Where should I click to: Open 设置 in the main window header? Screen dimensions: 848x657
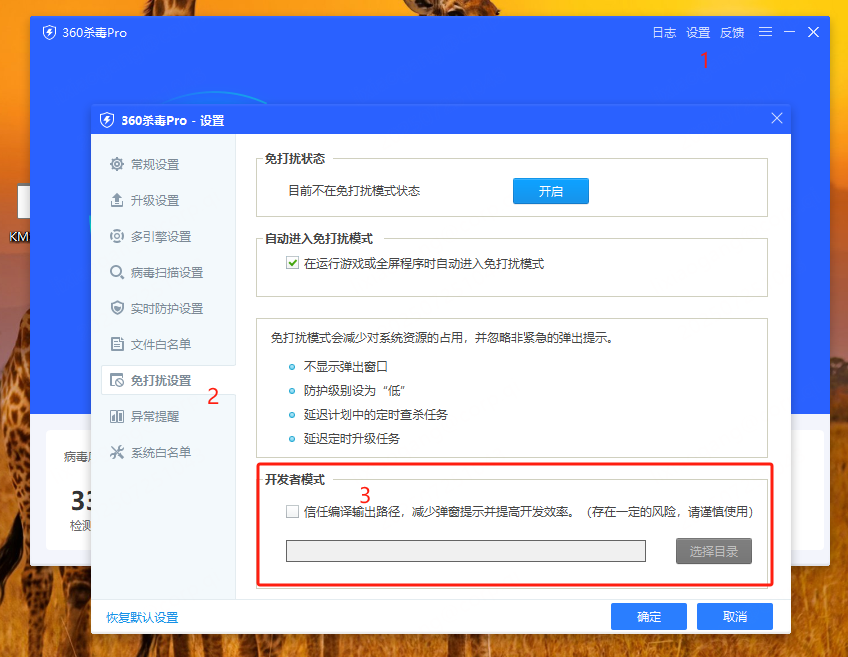(x=698, y=32)
